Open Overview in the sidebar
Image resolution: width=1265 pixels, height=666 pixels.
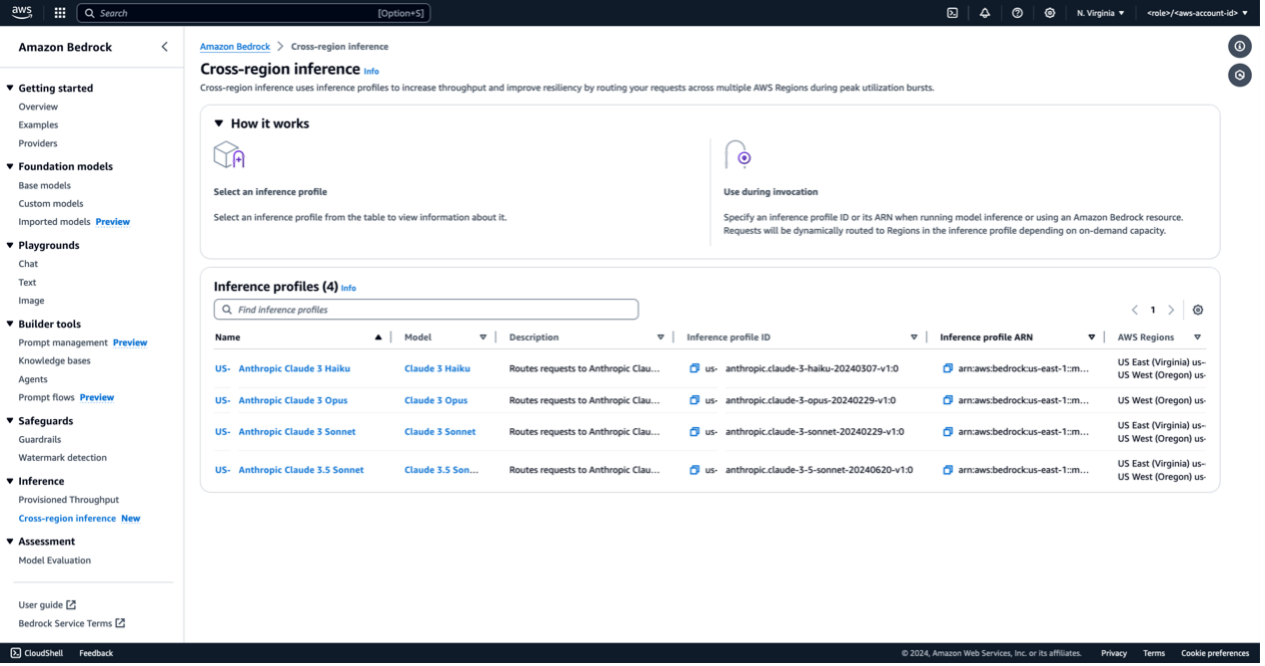pyautogui.click(x=38, y=107)
